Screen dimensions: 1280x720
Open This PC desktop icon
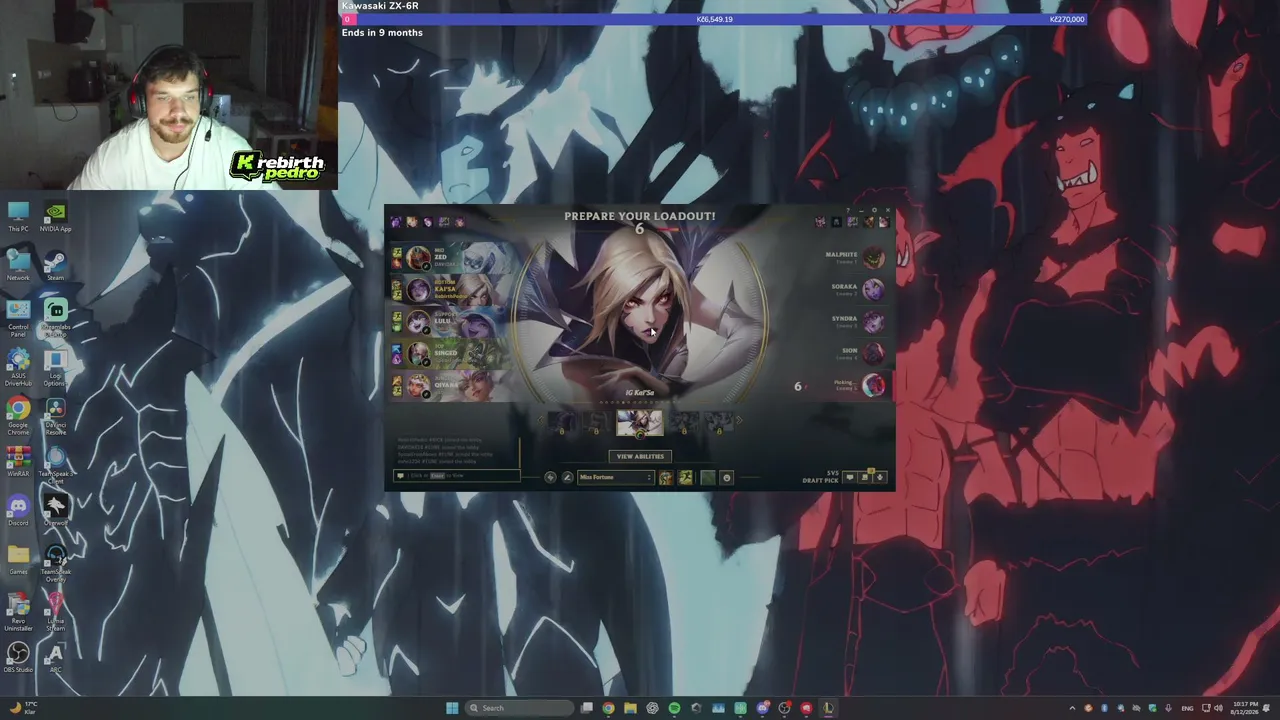click(x=18, y=216)
